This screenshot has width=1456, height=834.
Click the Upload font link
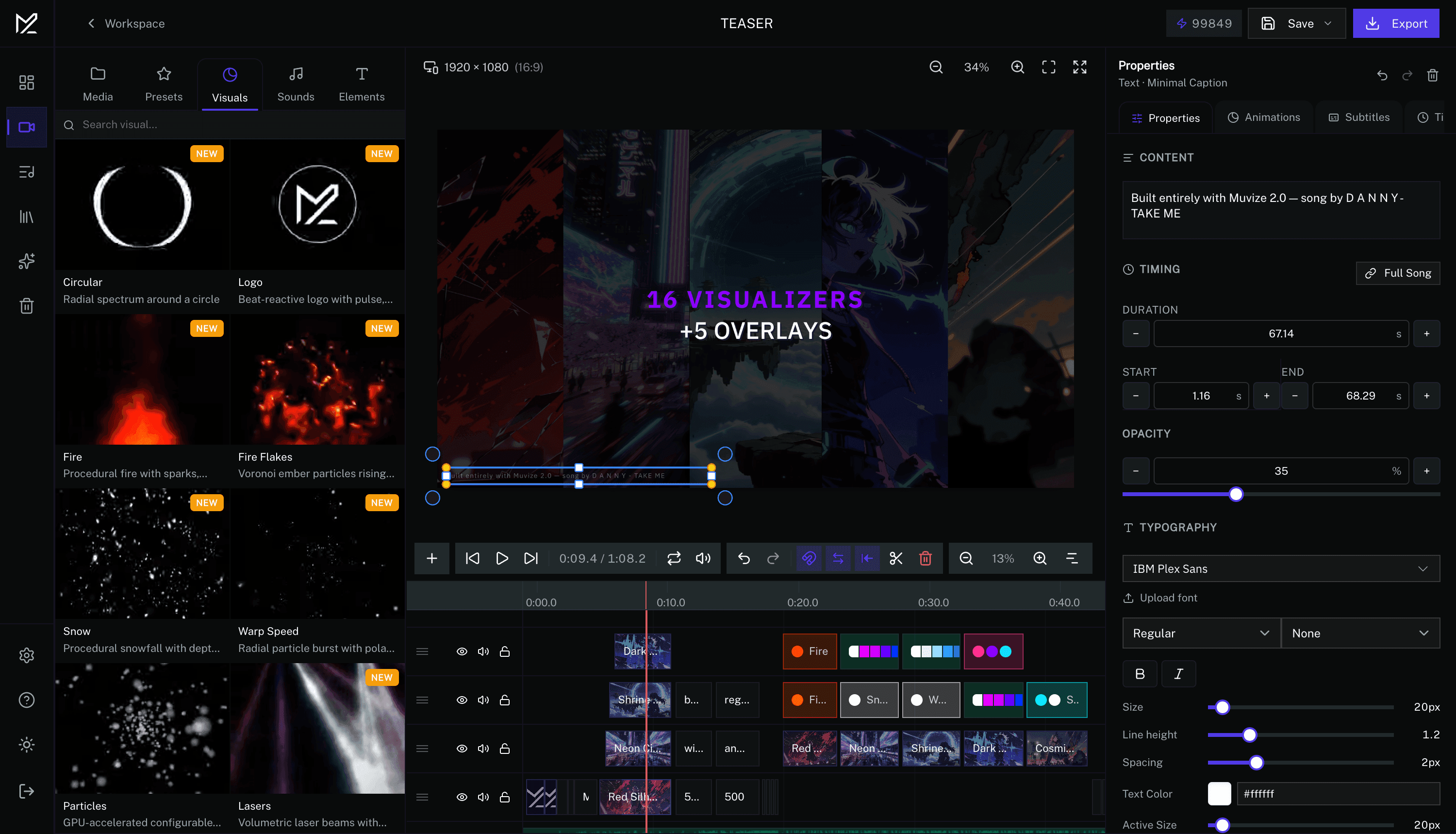click(1160, 598)
